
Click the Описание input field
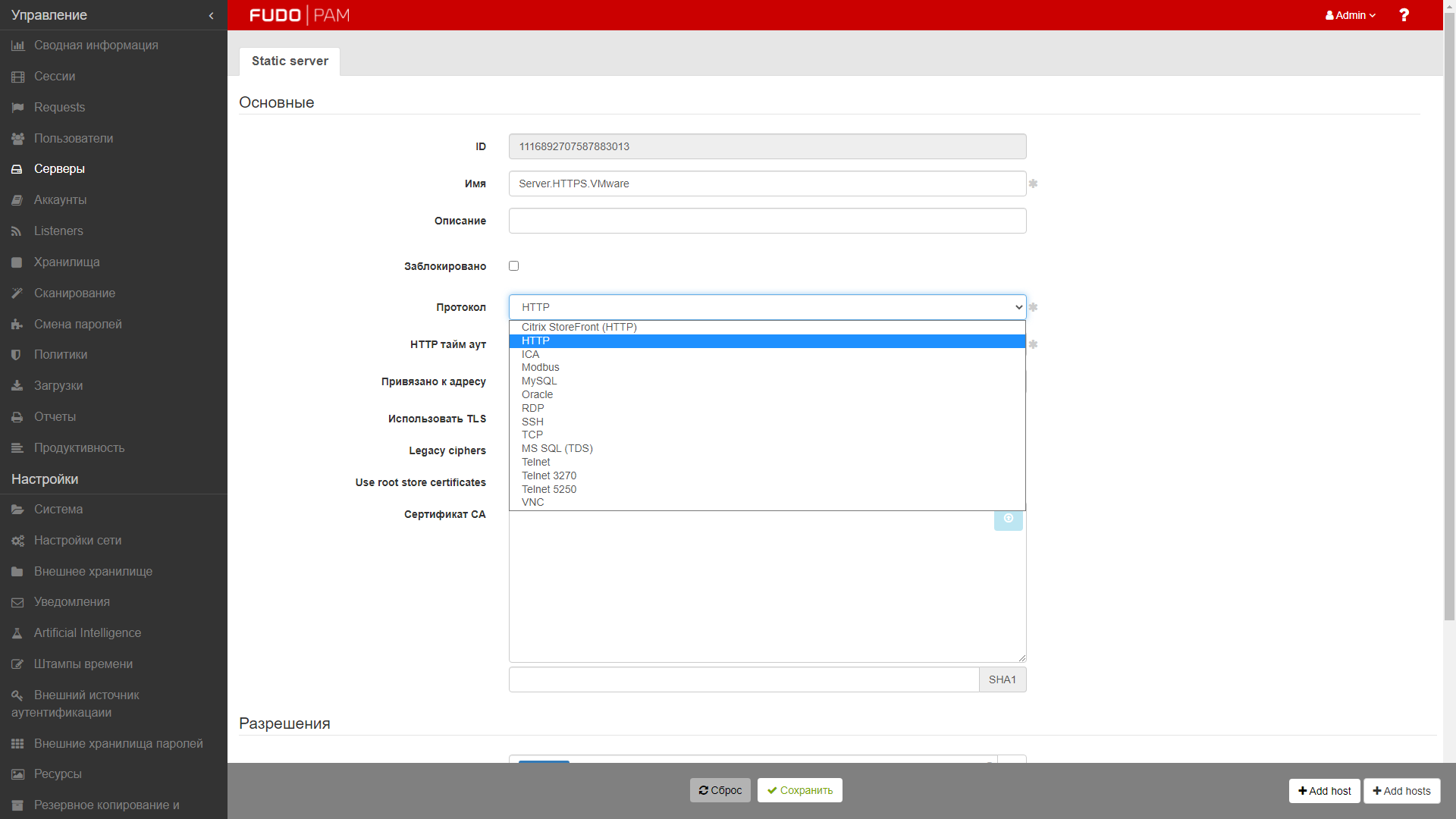[767, 221]
